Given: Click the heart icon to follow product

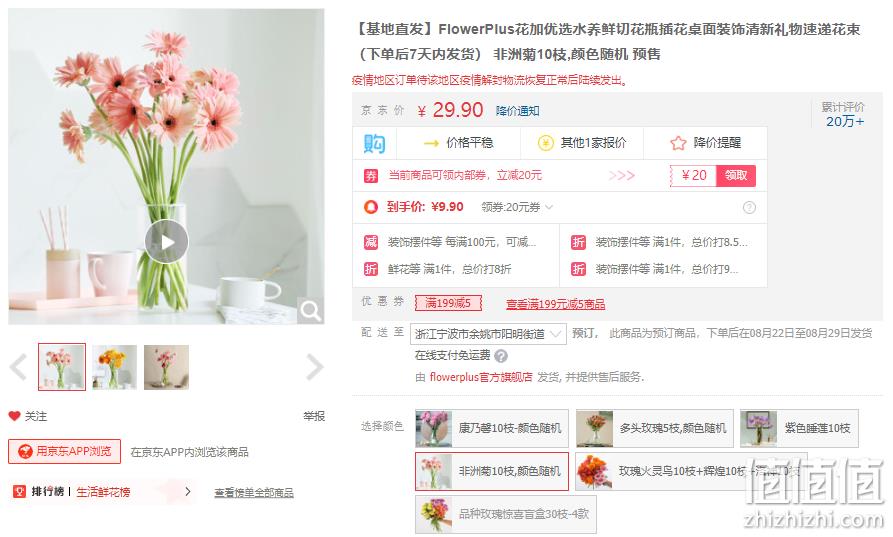Looking at the screenshot, I should pos(14,416).
